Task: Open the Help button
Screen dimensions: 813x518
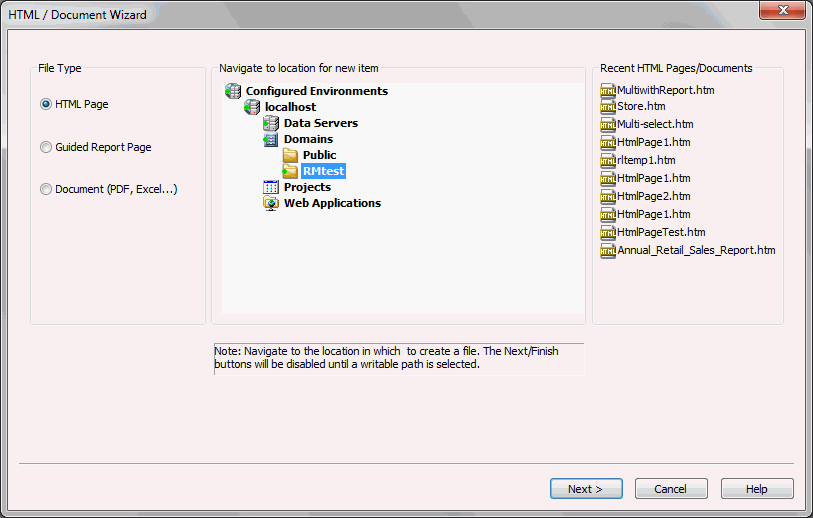Action: [757, 489]
